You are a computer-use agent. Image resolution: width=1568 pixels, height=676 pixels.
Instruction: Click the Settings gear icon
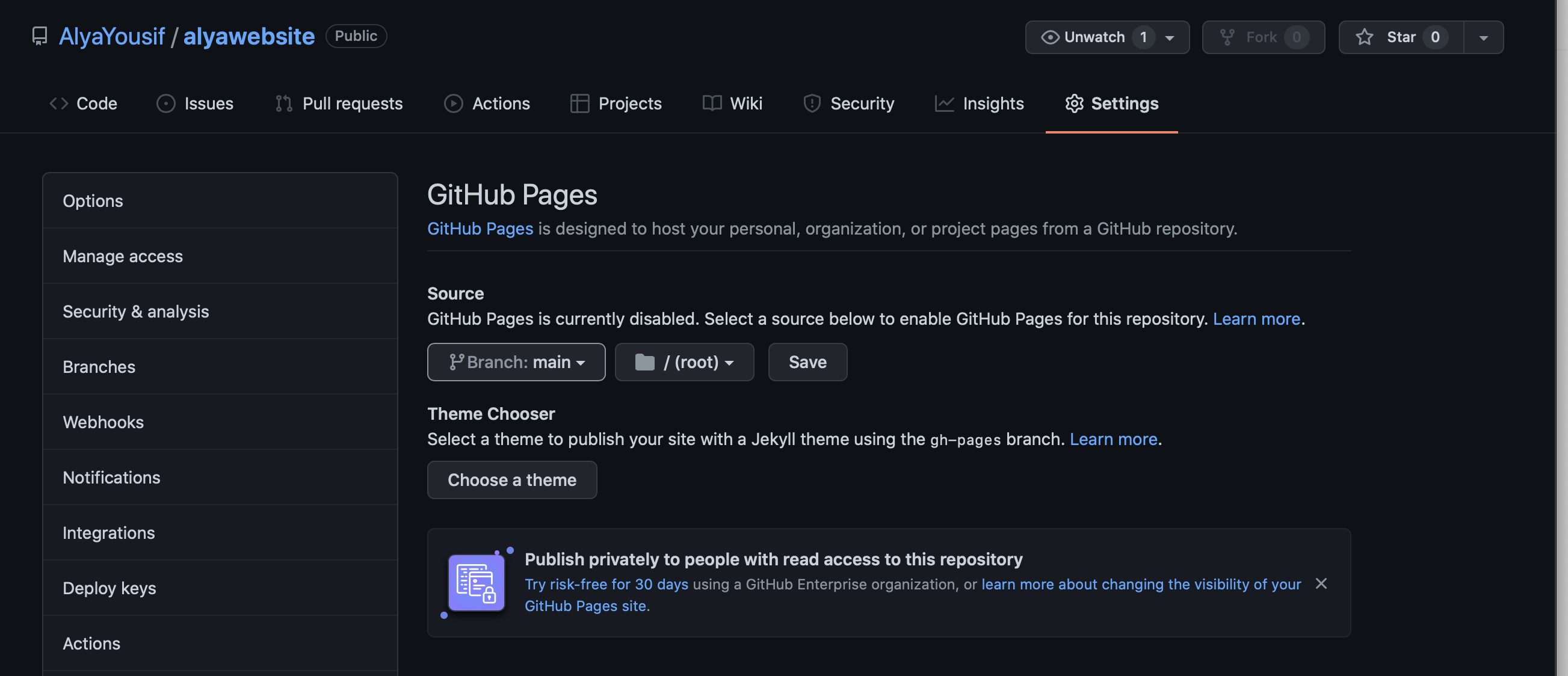point(1075,103)
